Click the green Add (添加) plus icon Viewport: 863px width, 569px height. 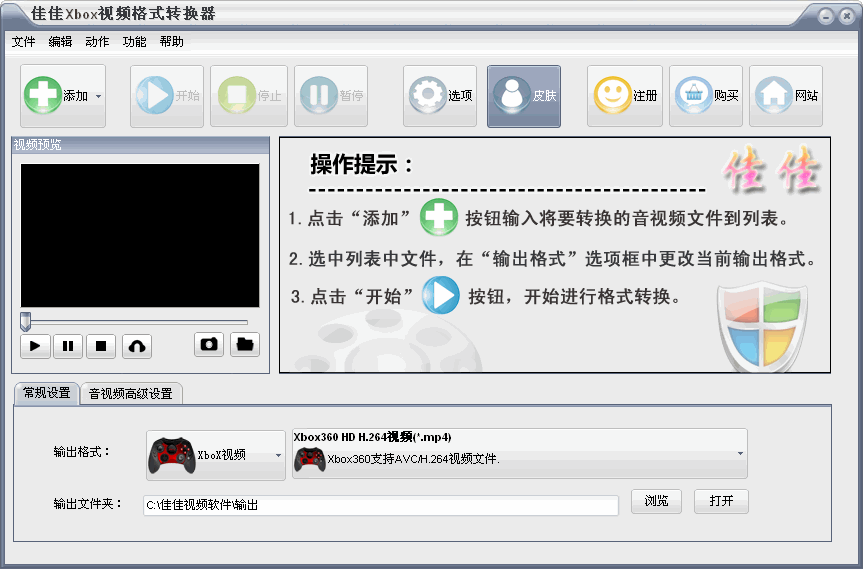coord(43,96)
